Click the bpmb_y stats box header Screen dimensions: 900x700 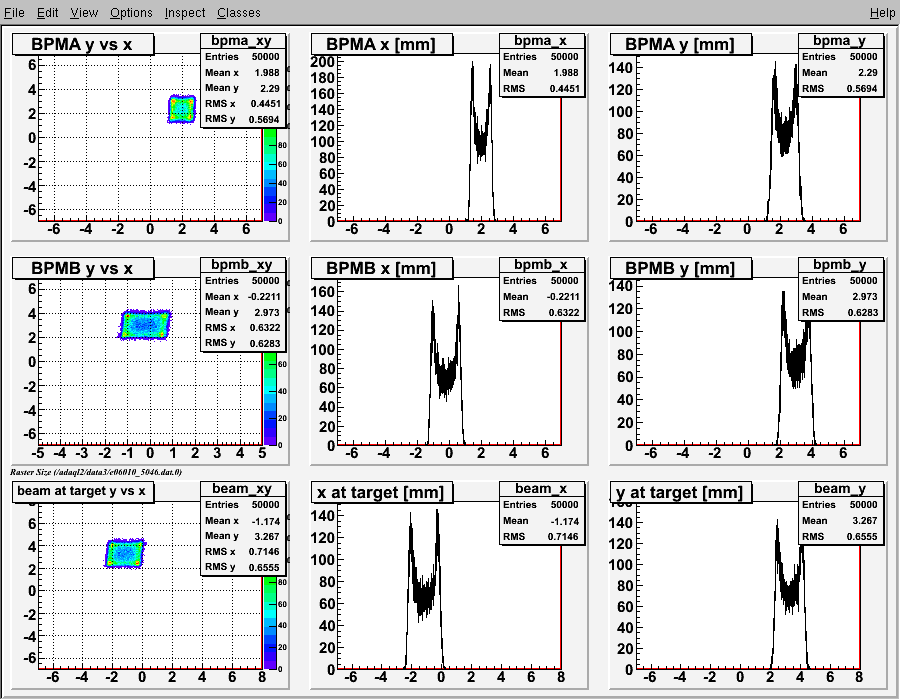click(841, 265)
